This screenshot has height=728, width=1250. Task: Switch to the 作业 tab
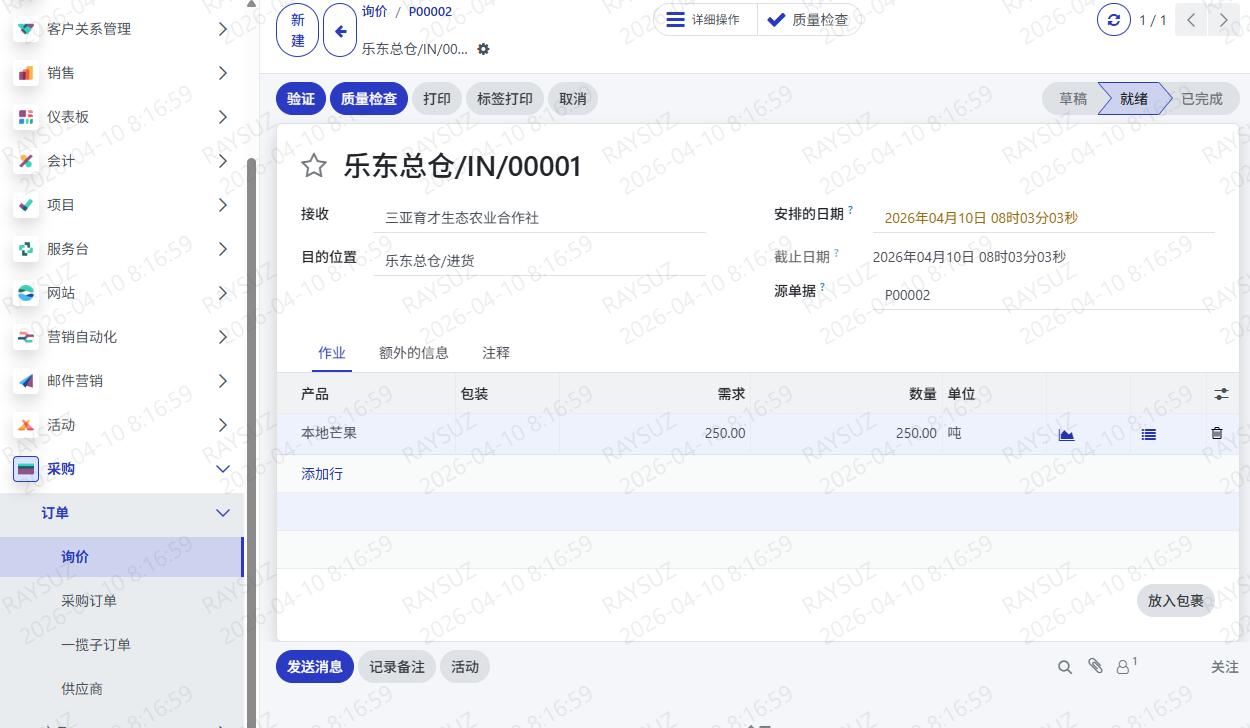(331, 353)
